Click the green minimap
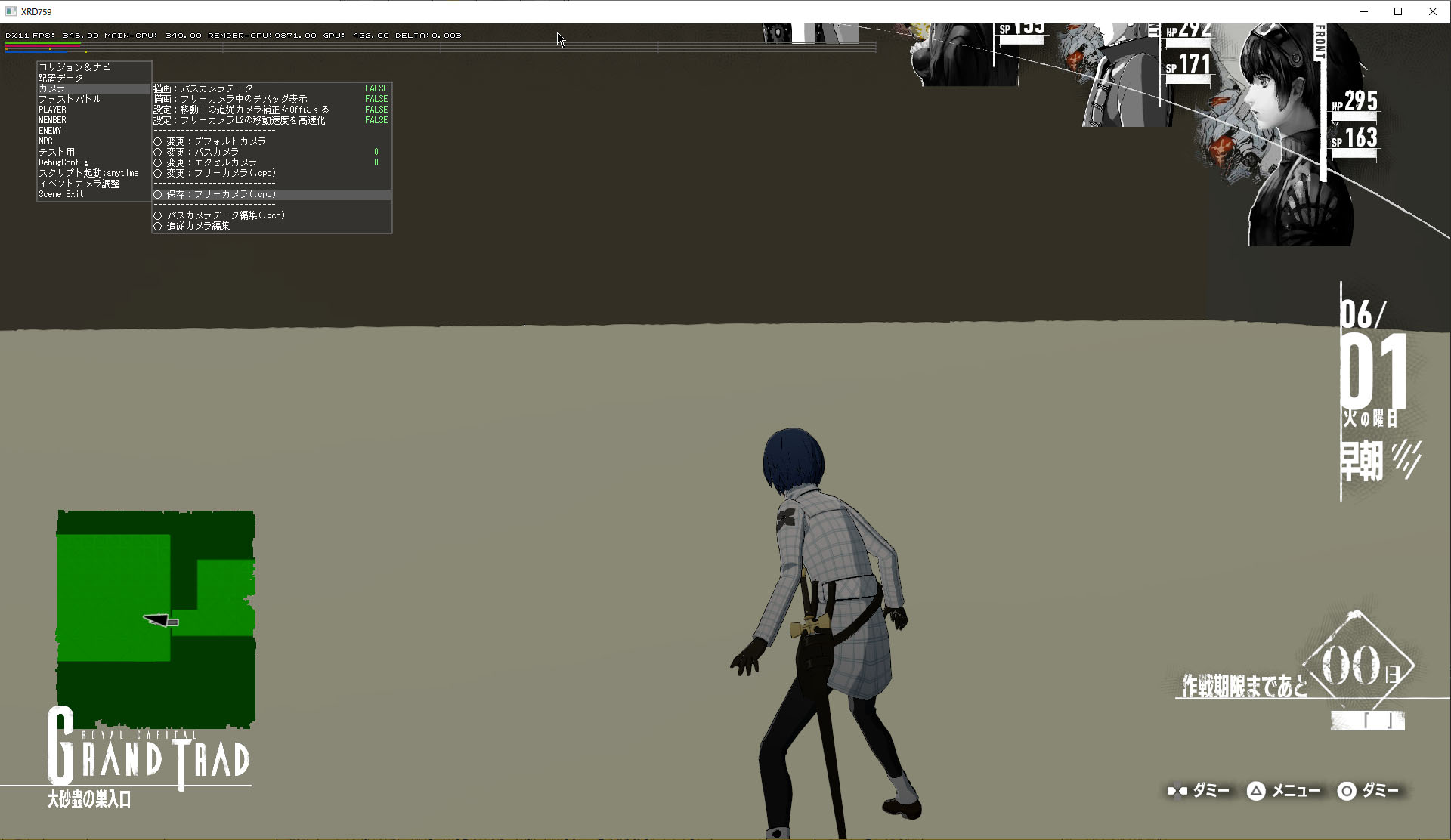1451x840 pixels. tap(156, 619)
